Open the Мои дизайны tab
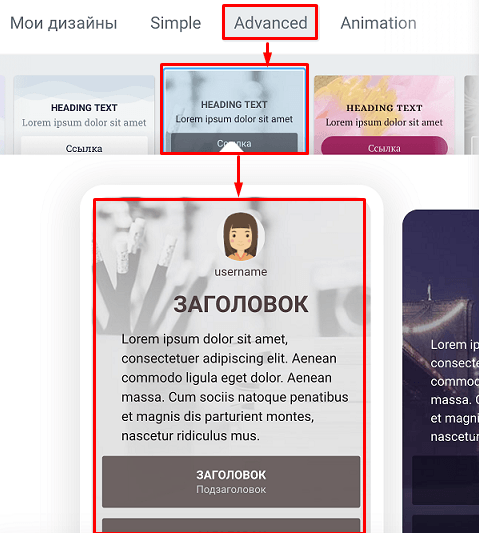Screen dimensions: 479x533 click(64, 23)
